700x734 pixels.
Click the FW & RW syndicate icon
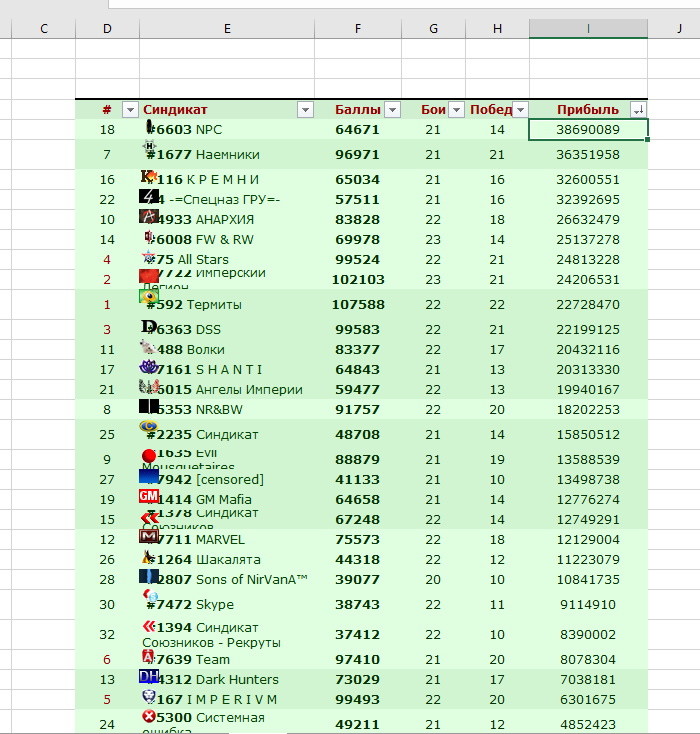click(x=149, y=237)
